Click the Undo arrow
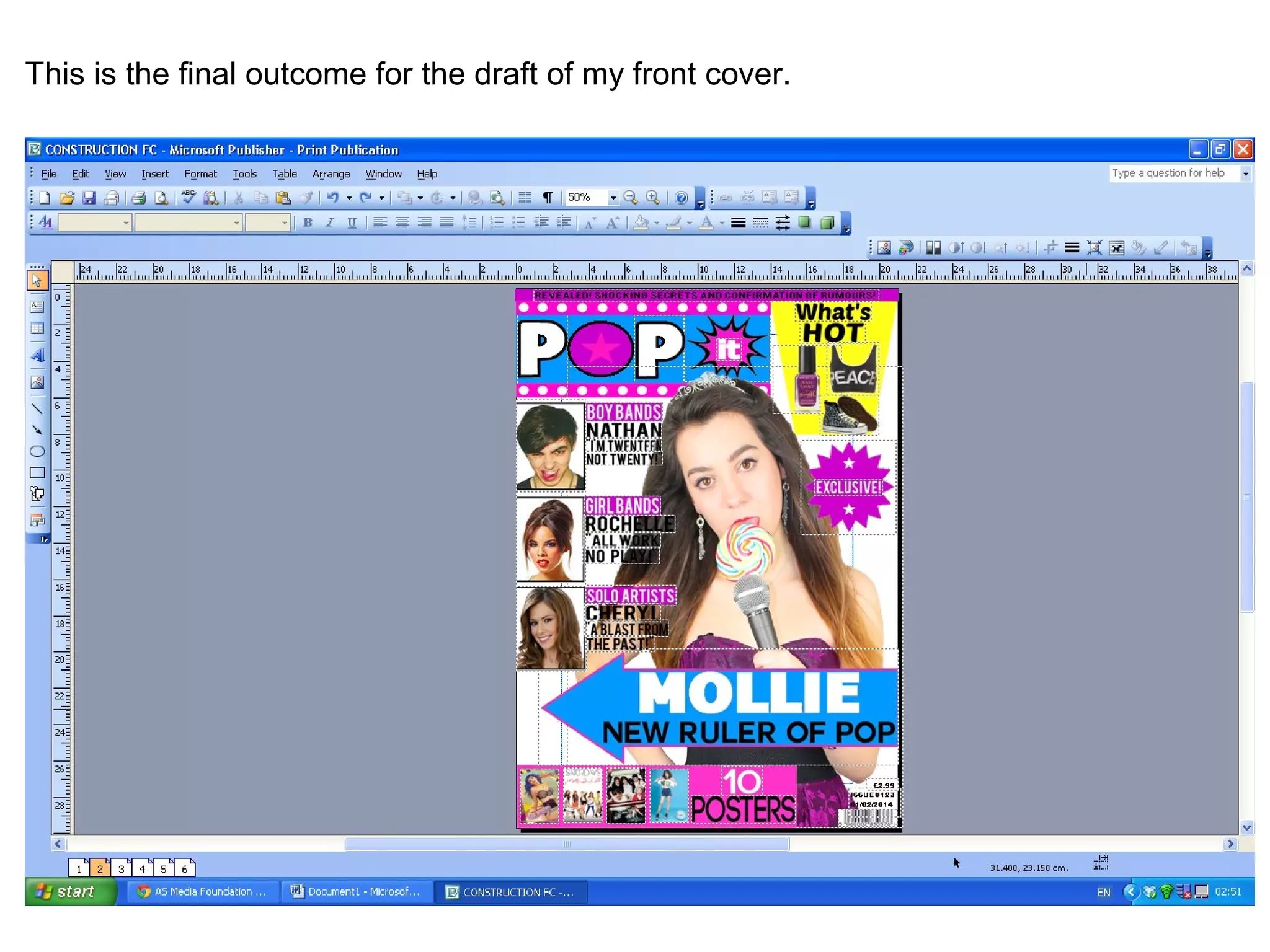The image size is (1270, 952). [333, 198]
